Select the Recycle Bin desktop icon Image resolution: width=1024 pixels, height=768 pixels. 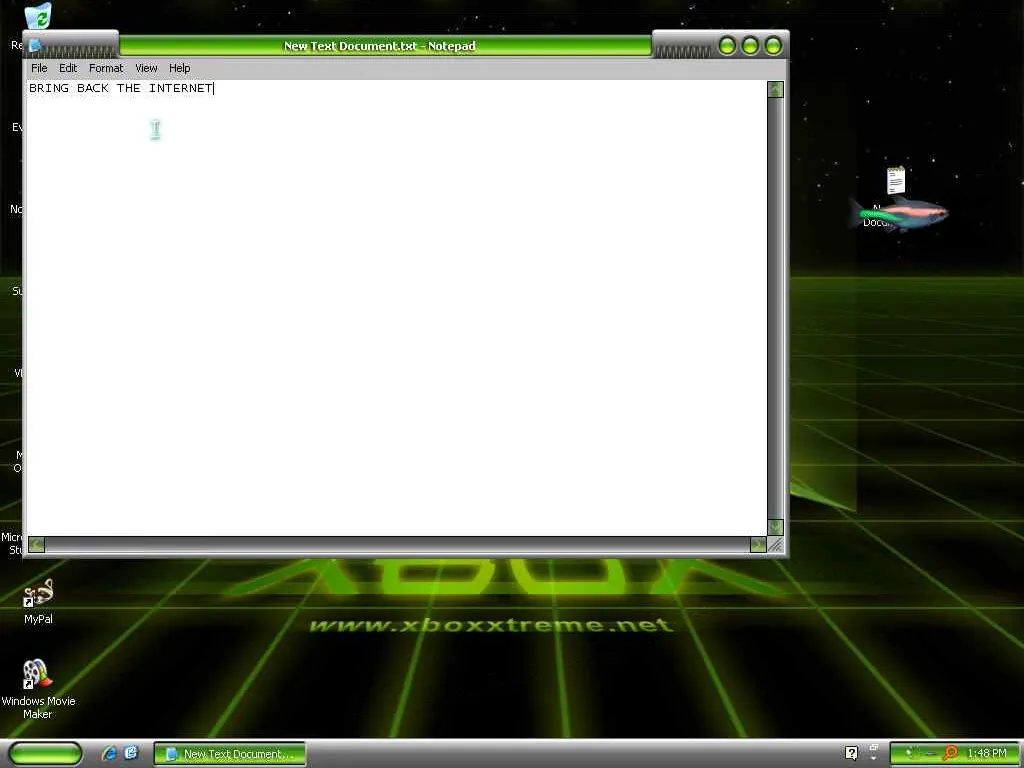(38, 17)
